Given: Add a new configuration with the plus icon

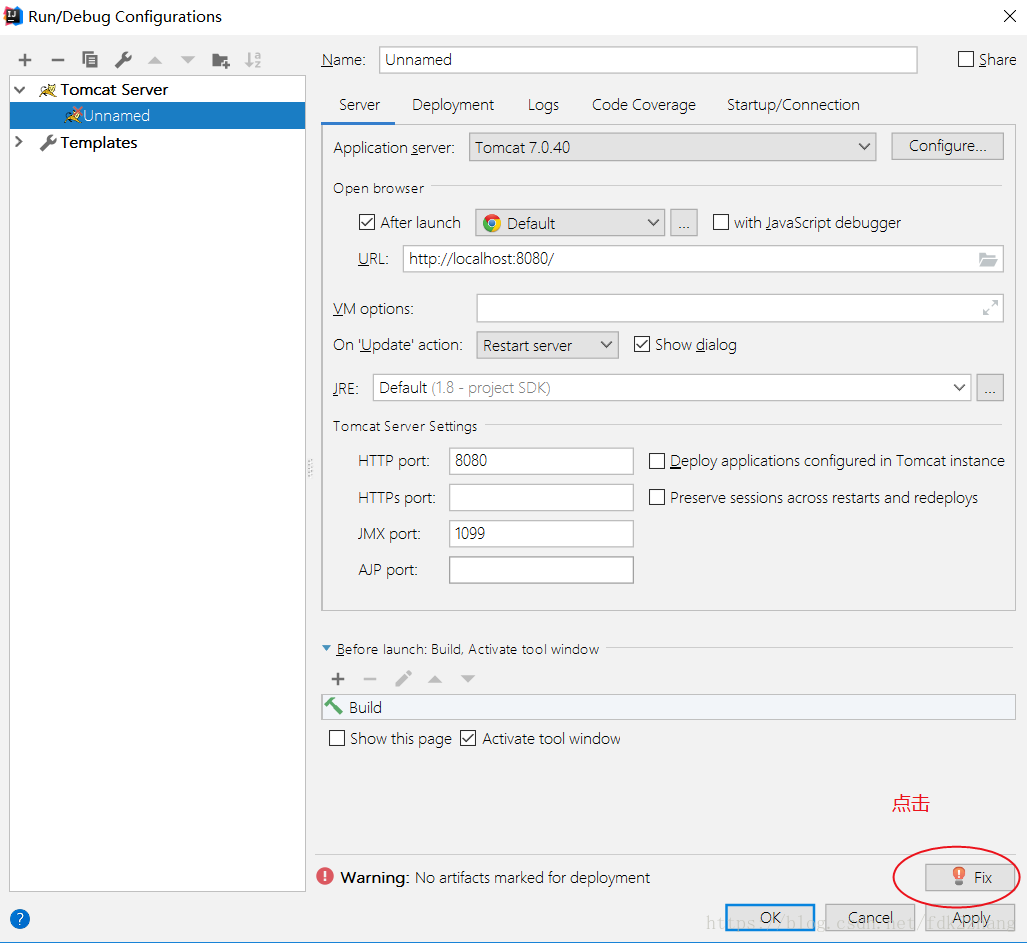Looking at the screenshot, I should [x=25, y=60].
